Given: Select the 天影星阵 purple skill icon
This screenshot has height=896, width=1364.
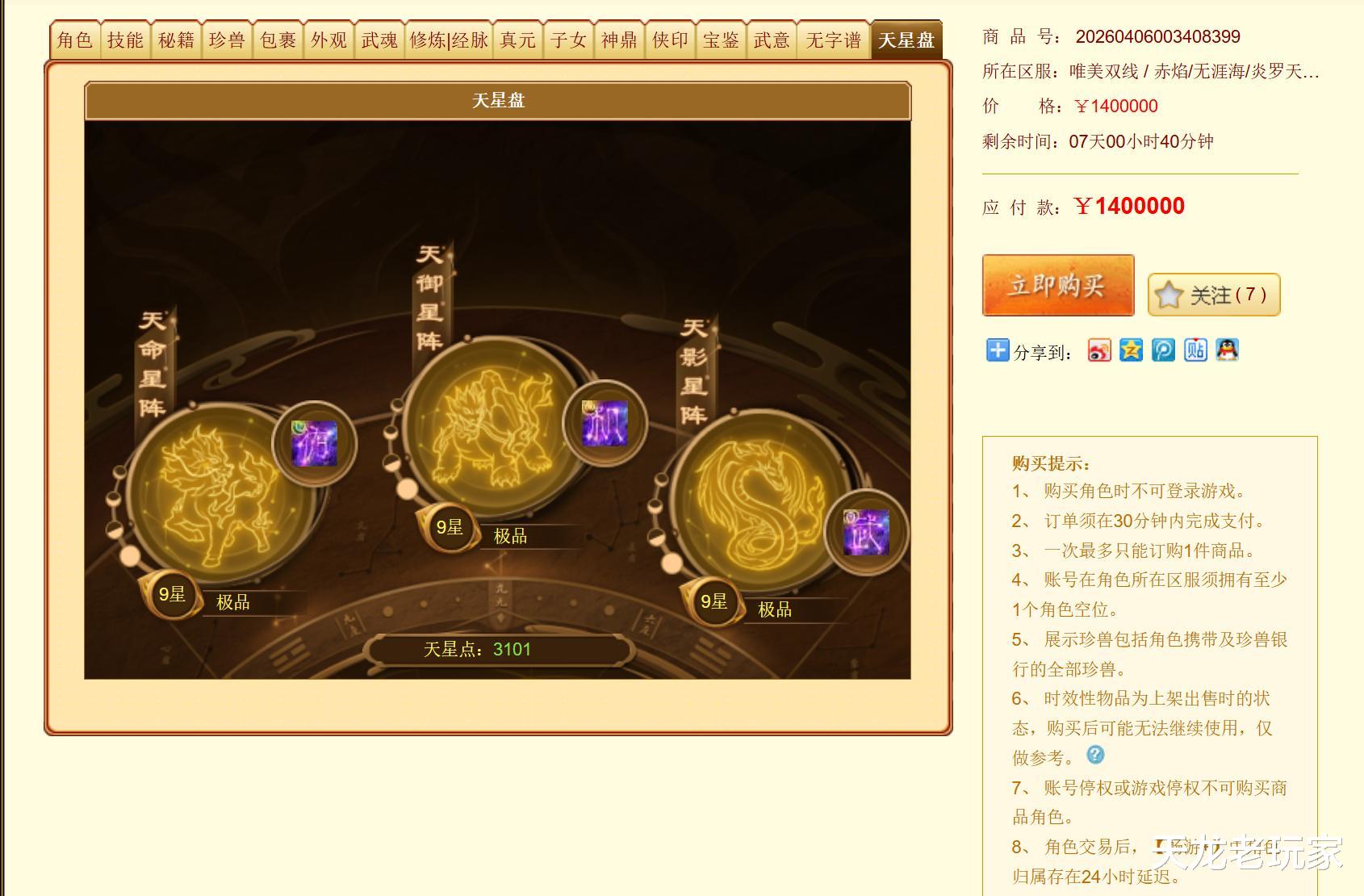Looking at the screenshot, I should [x=866, y=532].
